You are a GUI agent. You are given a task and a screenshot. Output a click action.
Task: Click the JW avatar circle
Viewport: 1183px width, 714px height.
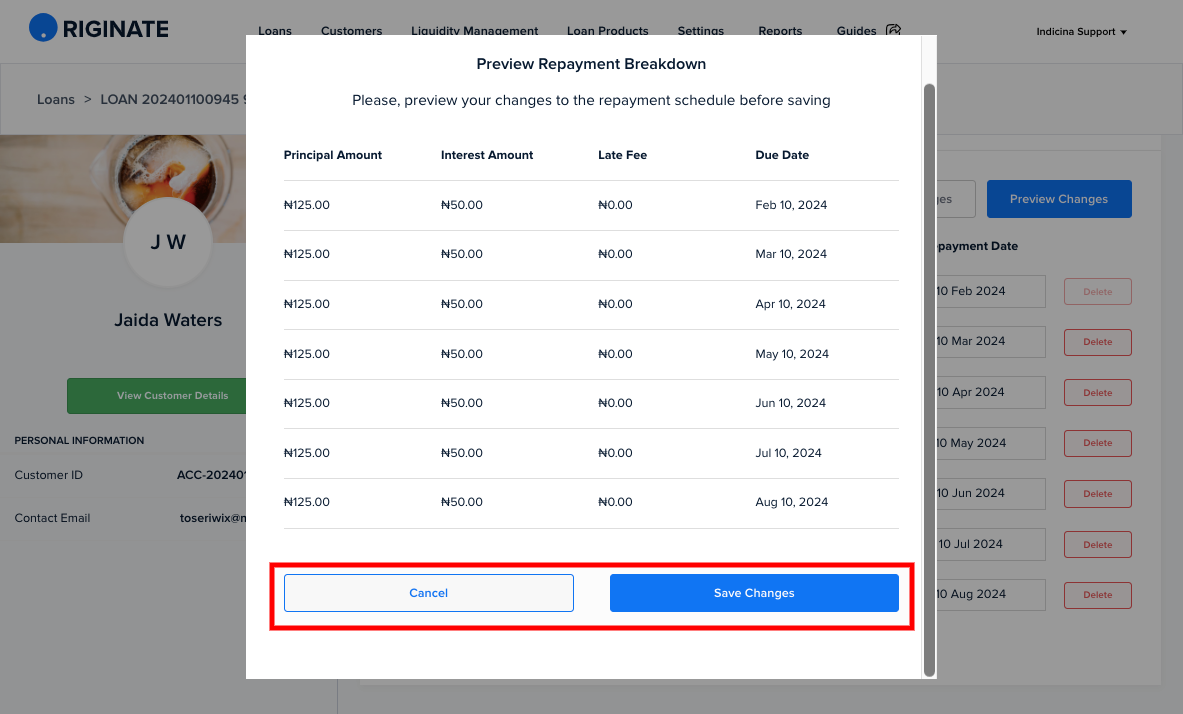tap(167, 242)
